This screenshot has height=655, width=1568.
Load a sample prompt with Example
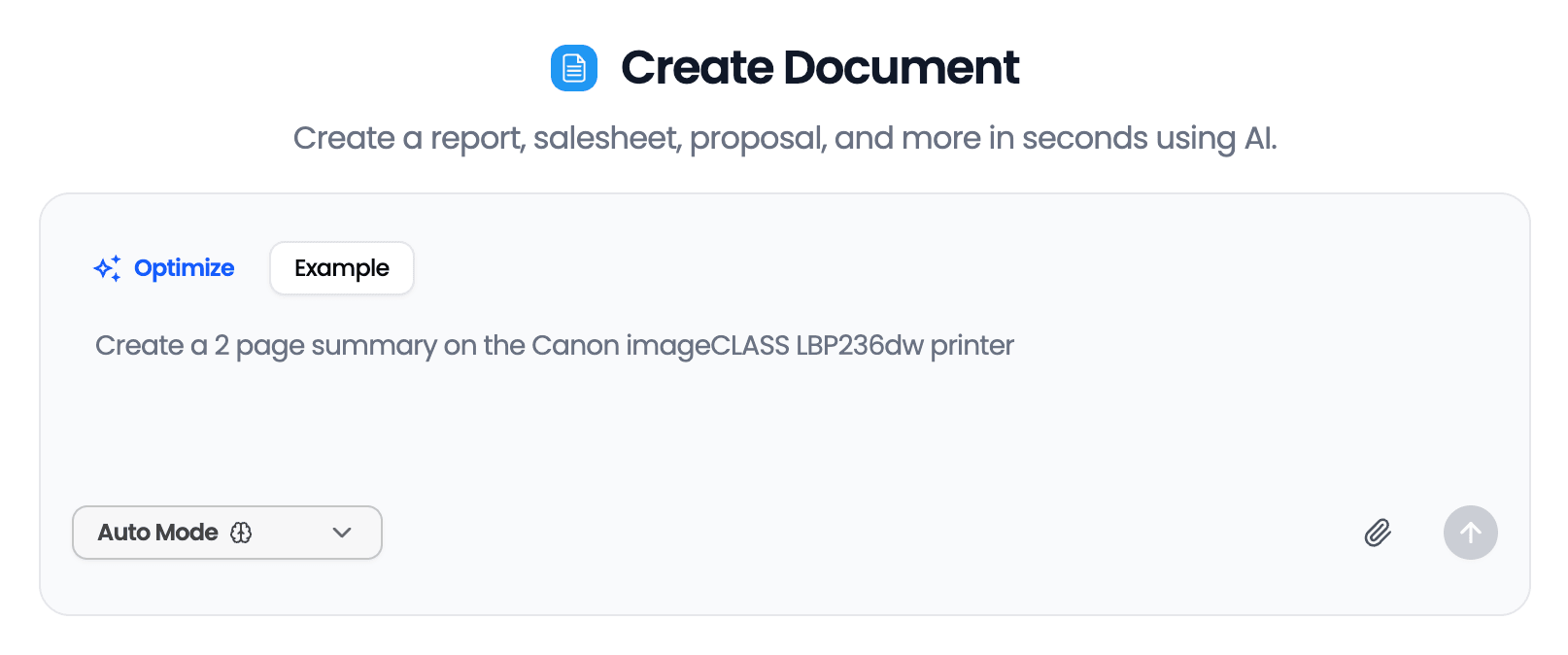341,268
